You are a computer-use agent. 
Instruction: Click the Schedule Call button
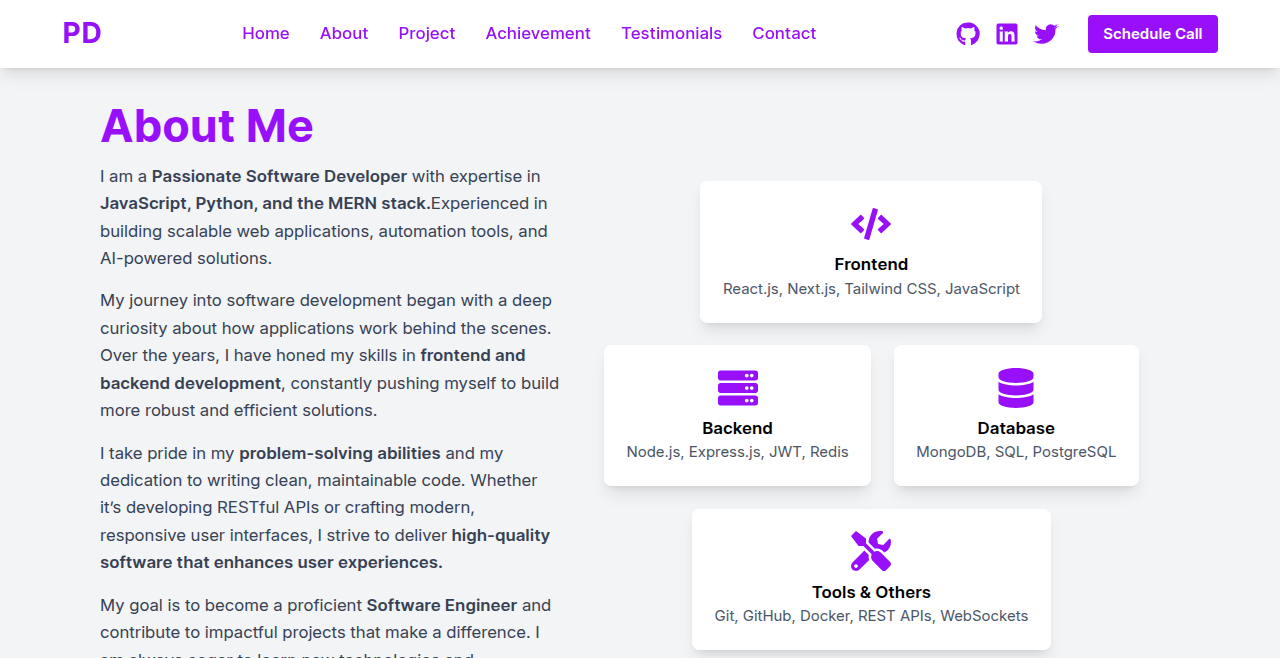click(x=1153, y=34)
